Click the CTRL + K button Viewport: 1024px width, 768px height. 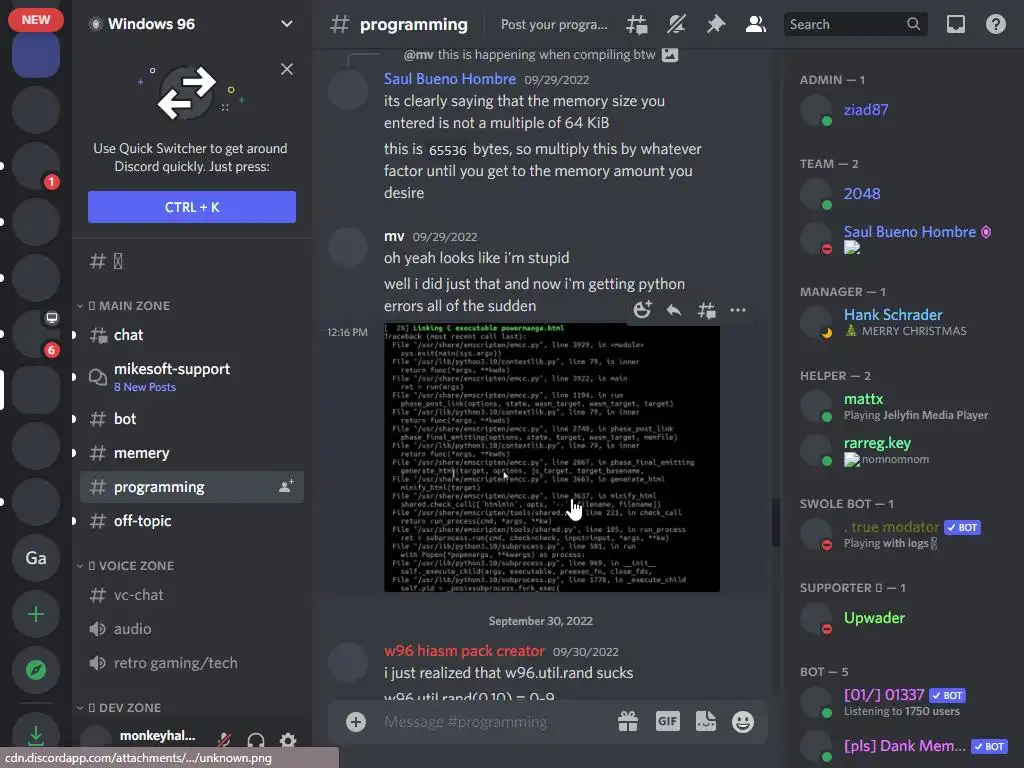(x=191, y=207)
